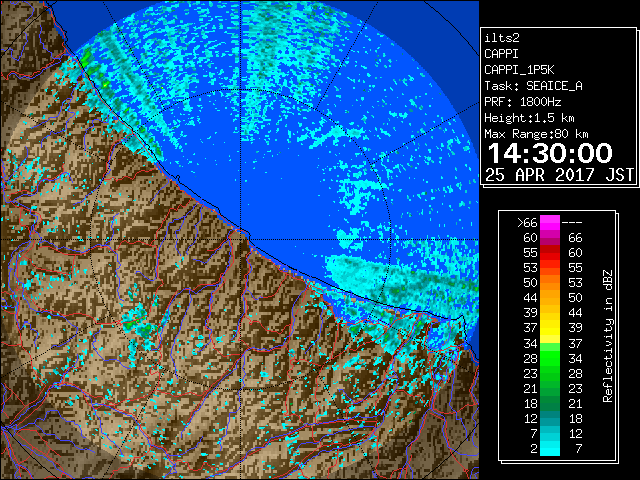
Task: Click the 'ilts2' radar site label
Action: pos(502,38)
